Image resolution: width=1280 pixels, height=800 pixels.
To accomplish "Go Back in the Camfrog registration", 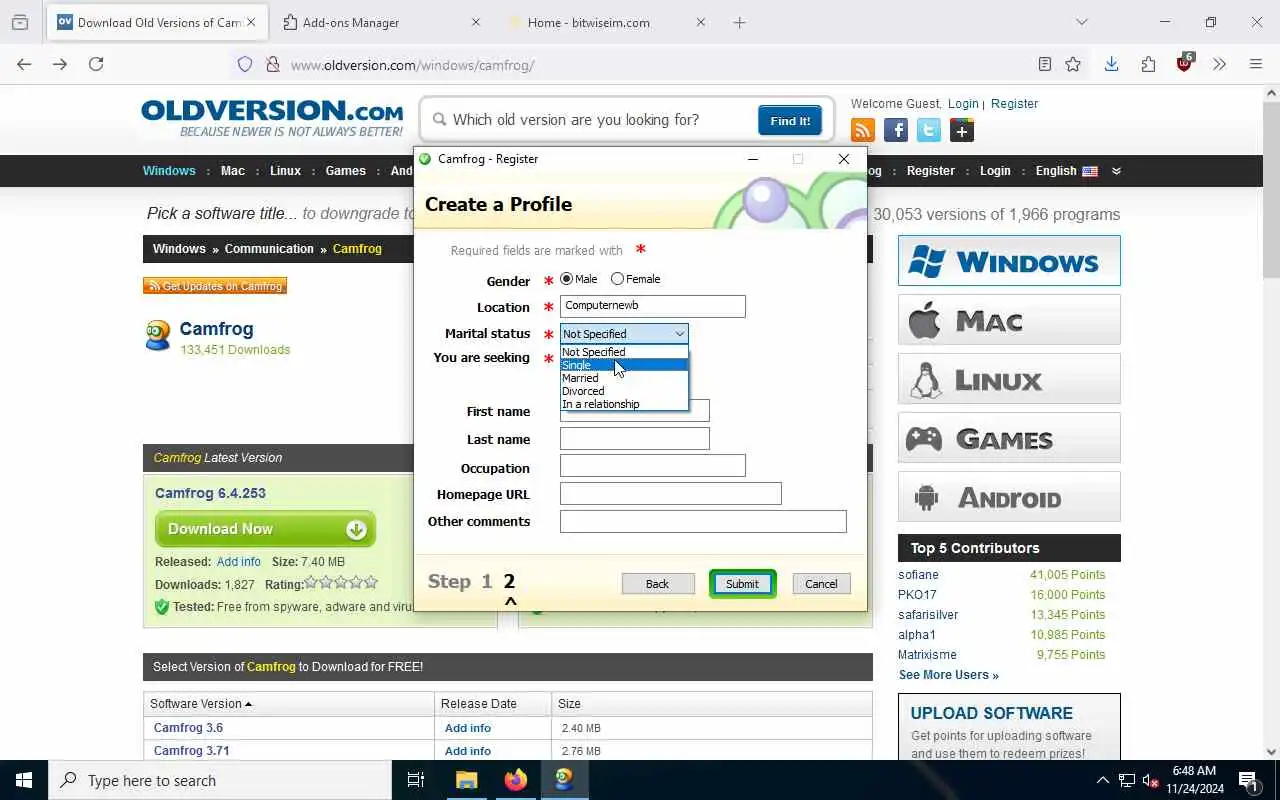I will (657, 584).
